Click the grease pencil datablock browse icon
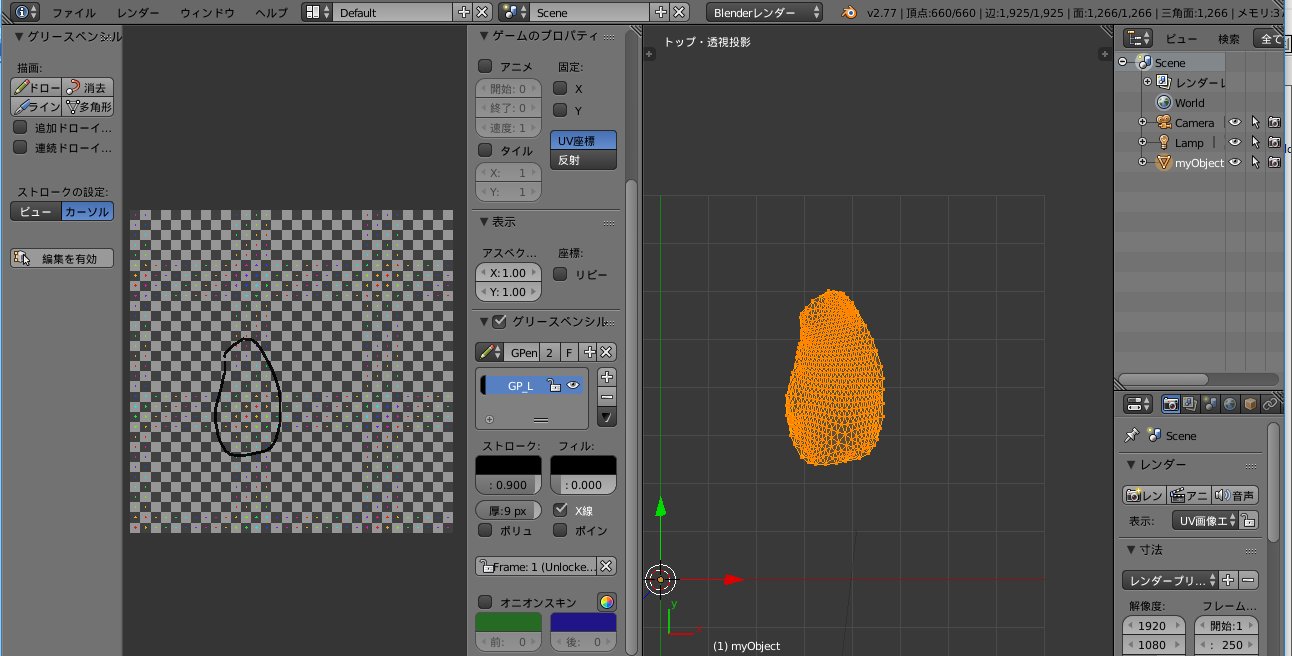1292x656 pixels. click(490, 352)
